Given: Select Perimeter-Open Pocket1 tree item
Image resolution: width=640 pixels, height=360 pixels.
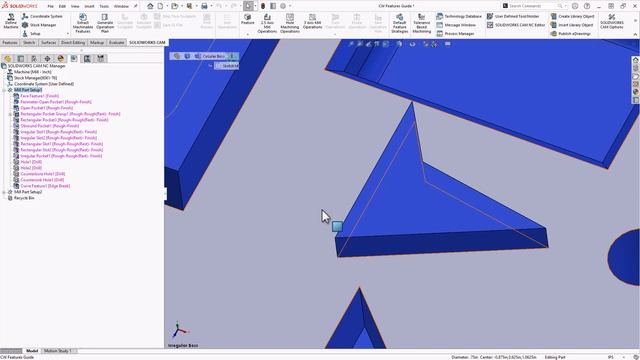Looking at the screenshot, I should (x=56, y=102).
